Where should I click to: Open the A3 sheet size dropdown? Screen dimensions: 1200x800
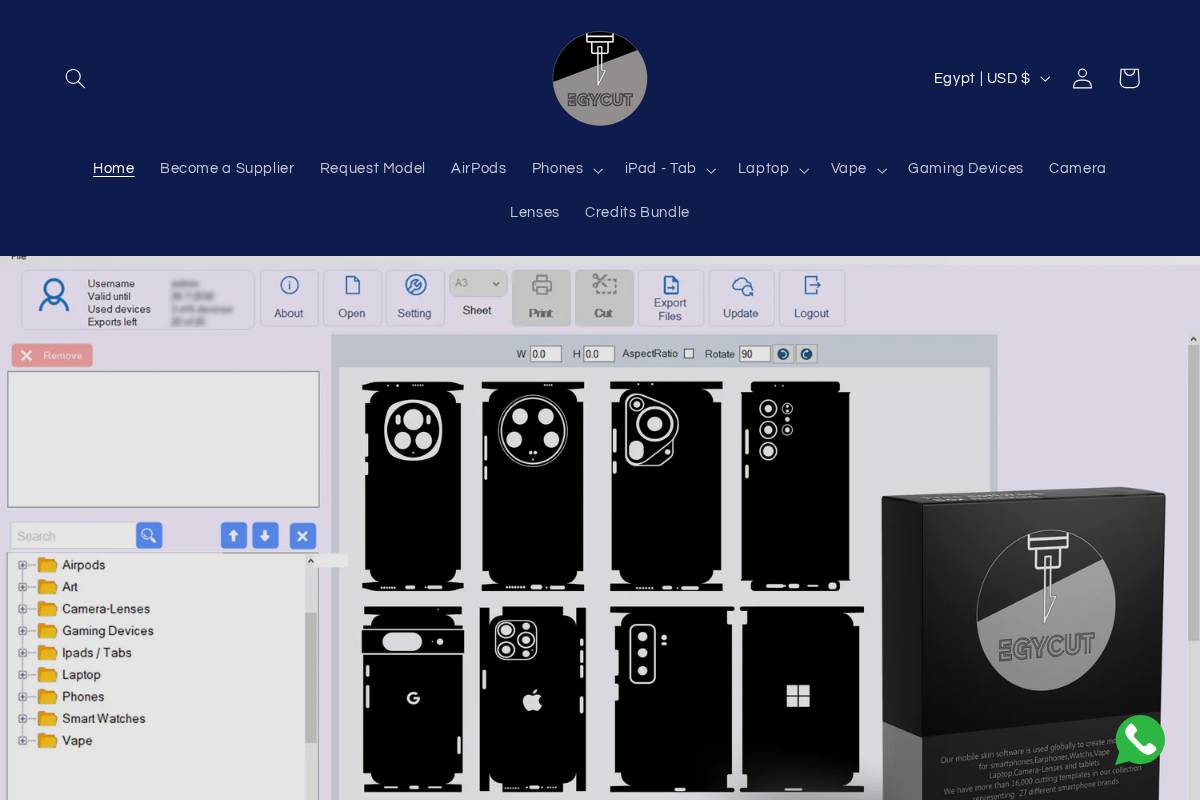pos(477,283)
